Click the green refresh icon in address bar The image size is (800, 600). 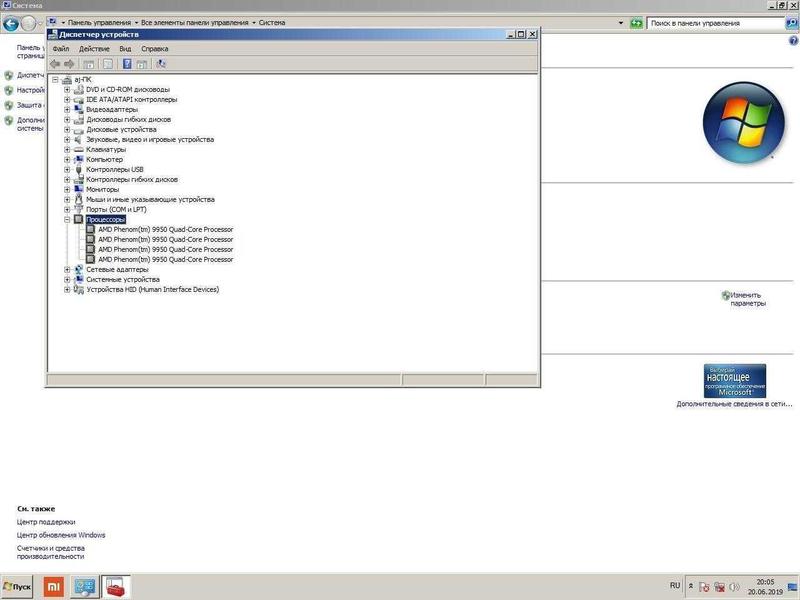coord(636,23)
